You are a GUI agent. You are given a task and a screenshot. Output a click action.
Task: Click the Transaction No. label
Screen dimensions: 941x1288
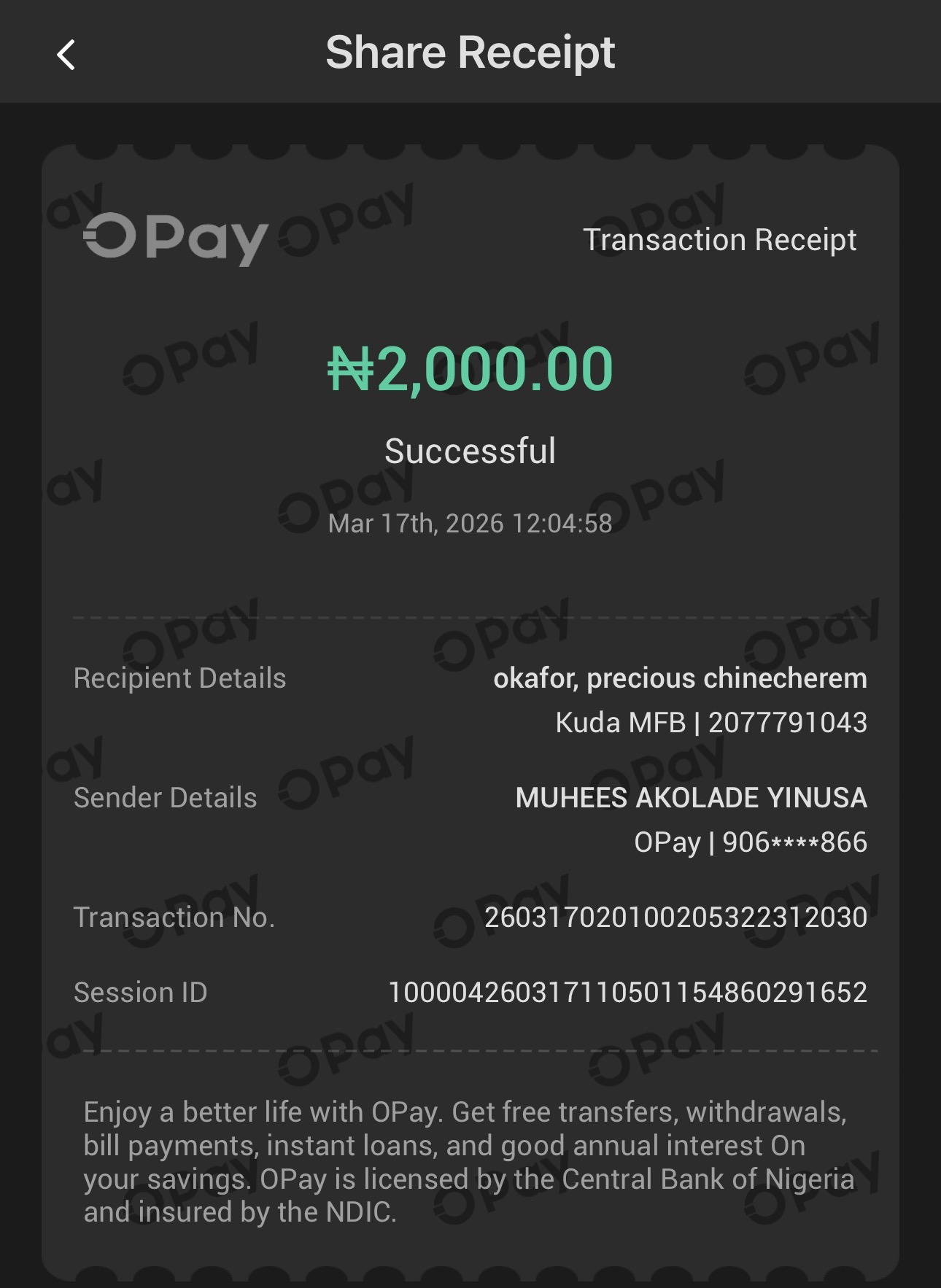pyautogui.click(x=174, y=917)
